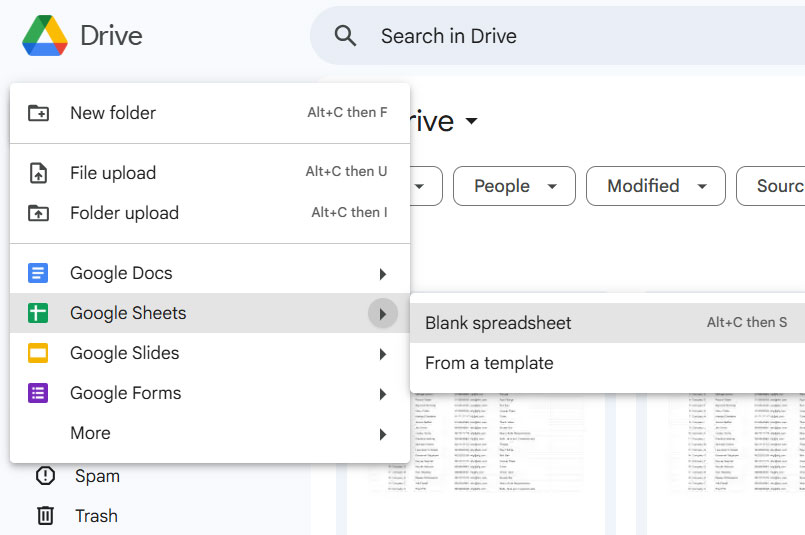Click the purple Google Forms icon
This screenshot has height=535, width=805.
(38, 393)
